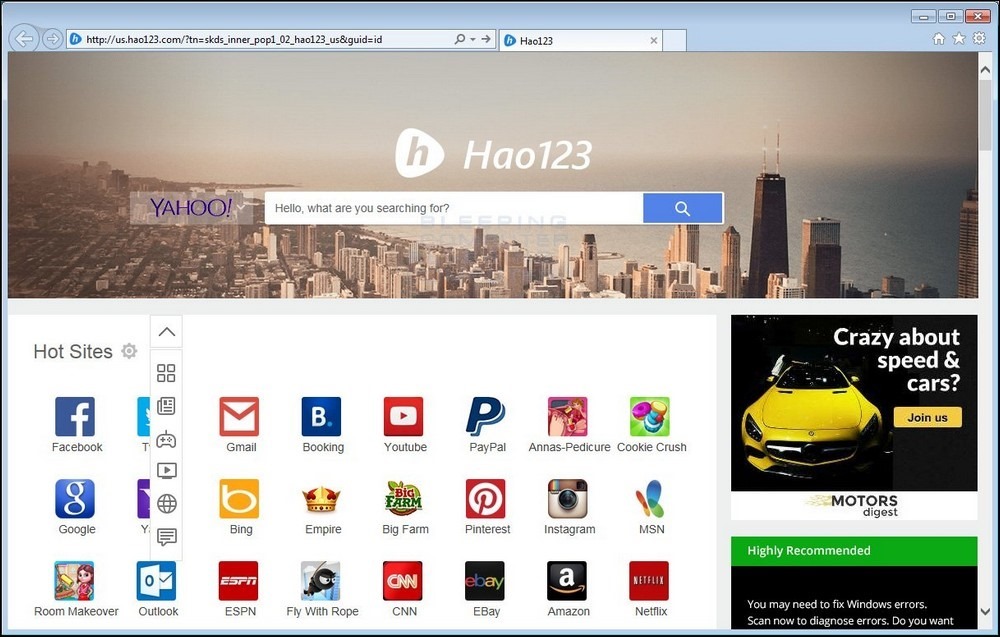The image size is (1000, 637).
Task: Open the EBay site icon
Action: click(x=485, y=581)
